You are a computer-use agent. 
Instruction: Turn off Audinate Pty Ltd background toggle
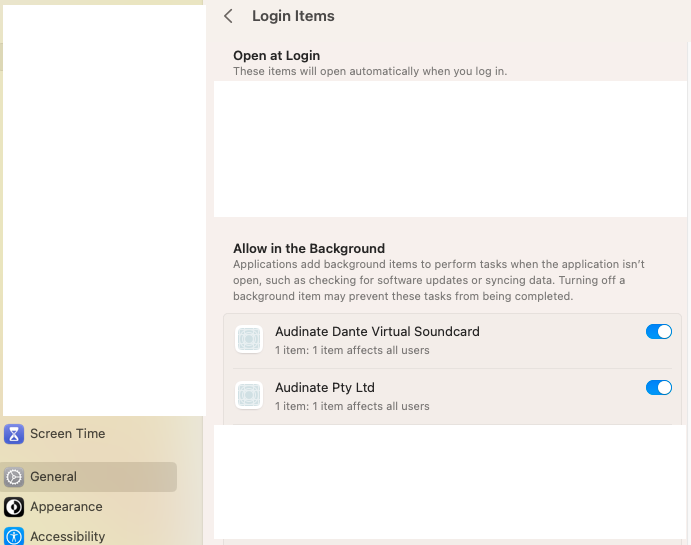coord(658,388)
